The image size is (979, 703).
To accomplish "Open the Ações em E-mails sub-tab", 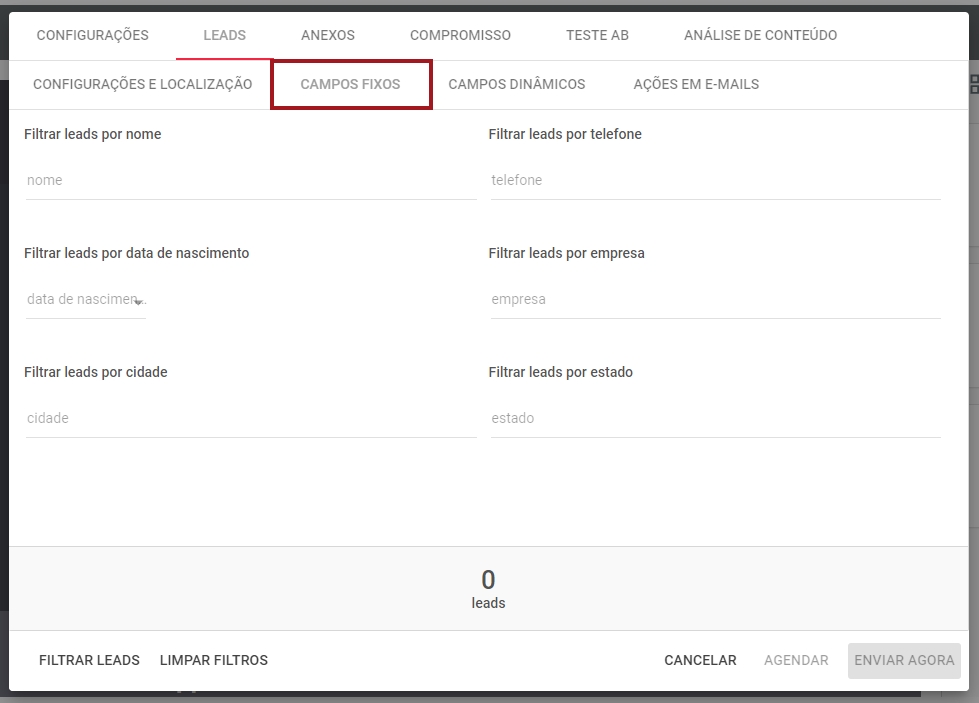I will pyautogui.click(x=696, y=84).
